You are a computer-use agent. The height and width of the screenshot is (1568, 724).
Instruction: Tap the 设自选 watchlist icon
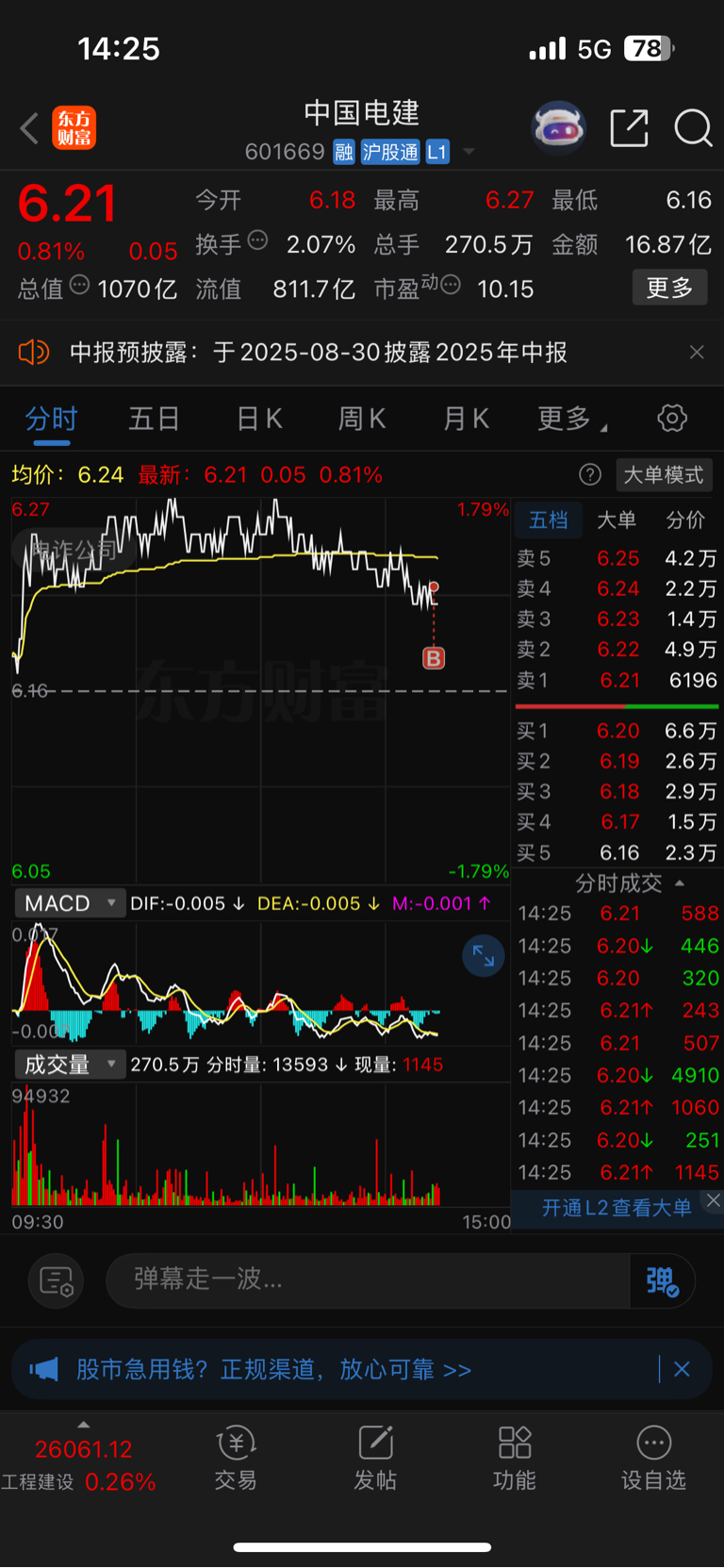(x=653, y=1458)
